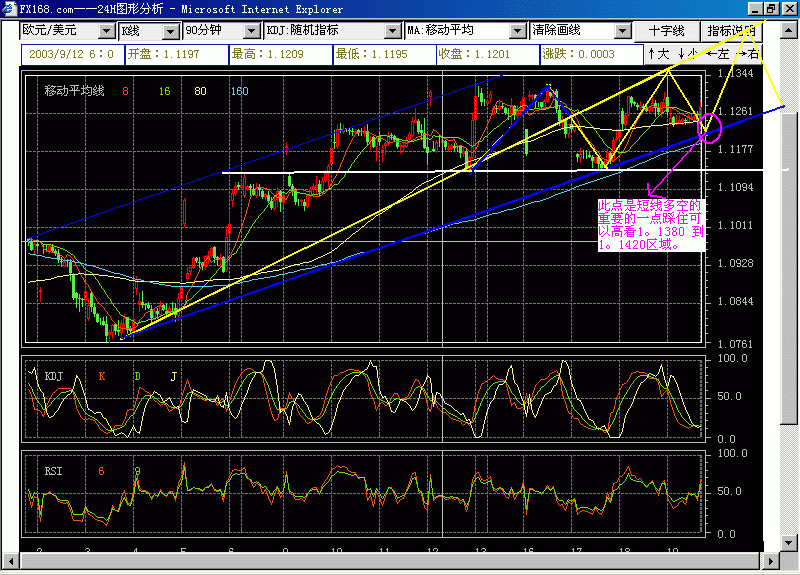Click the ←左 move-left button
This screenshot has width=800, height=575.
click(718, 54)
